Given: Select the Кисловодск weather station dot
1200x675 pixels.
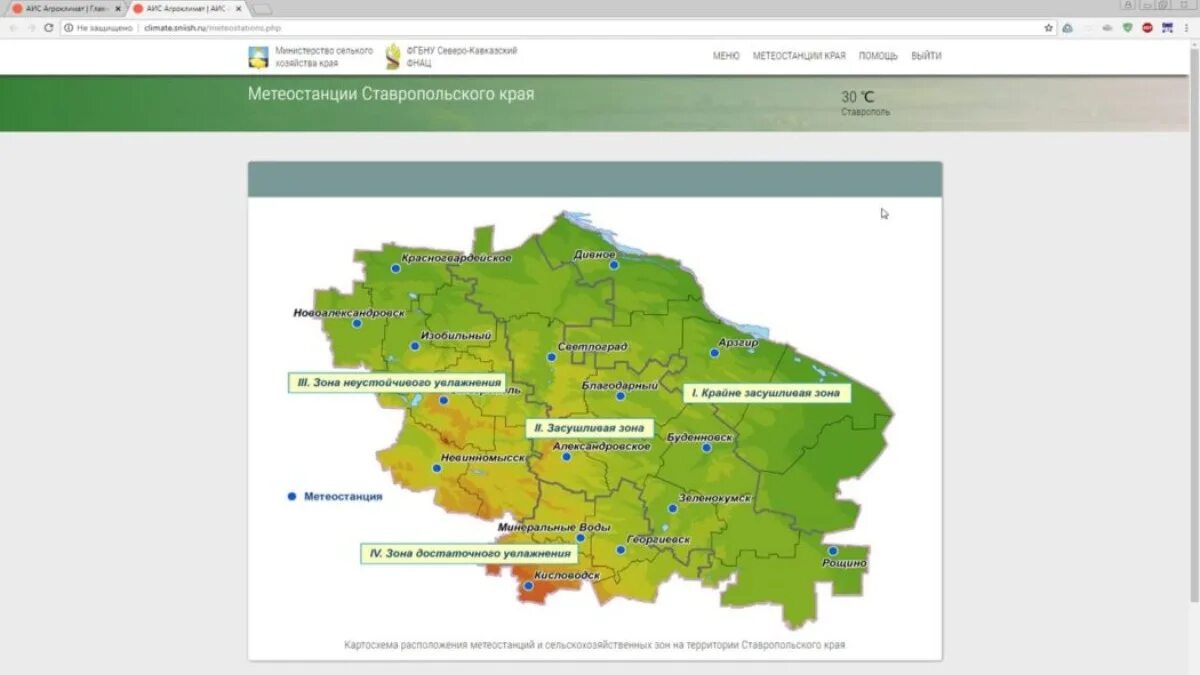Looking at the screenshot, I should click(528, 587).
